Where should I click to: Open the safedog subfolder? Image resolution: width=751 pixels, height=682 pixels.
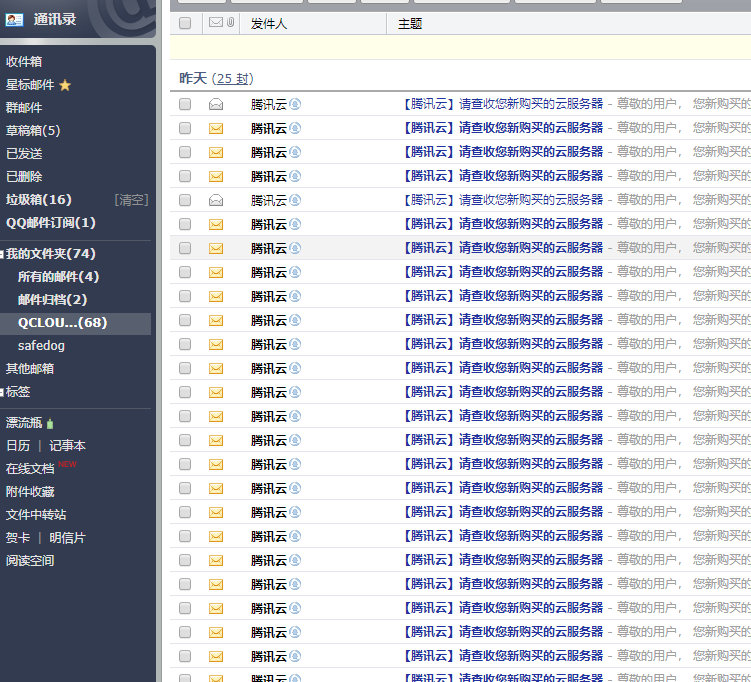click(x=41, y=346)
